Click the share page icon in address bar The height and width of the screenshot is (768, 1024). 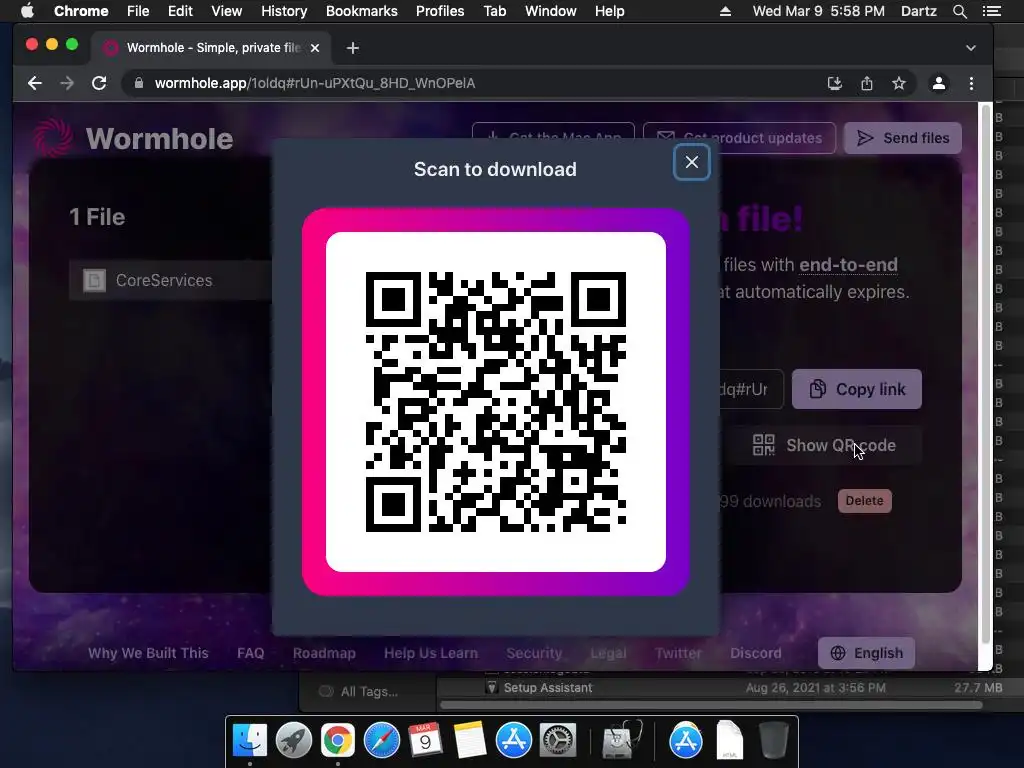pyautogui.click(x=867, y=83)
